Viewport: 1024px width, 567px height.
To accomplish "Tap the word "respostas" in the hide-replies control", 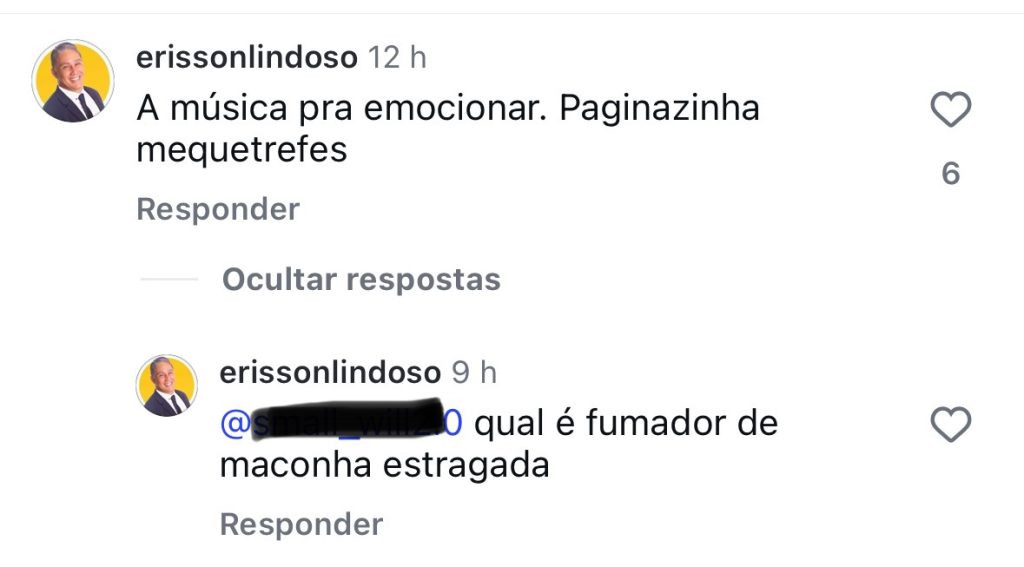I will coord(423,280).
